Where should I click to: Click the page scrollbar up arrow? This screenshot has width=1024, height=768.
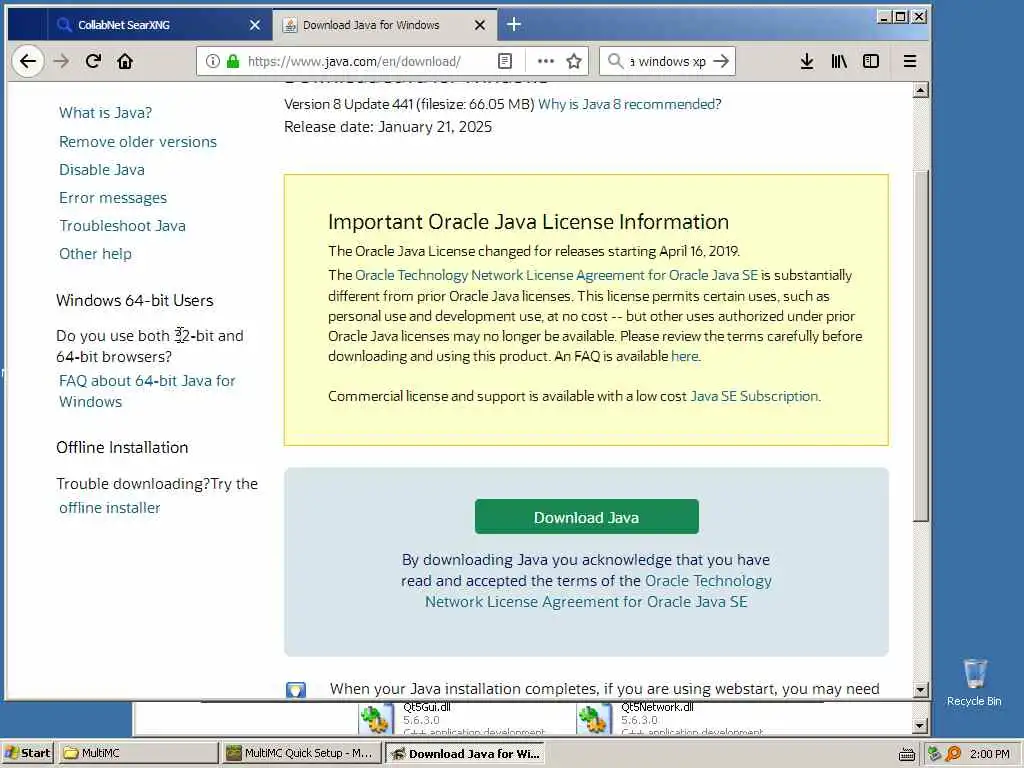(921, 90)
